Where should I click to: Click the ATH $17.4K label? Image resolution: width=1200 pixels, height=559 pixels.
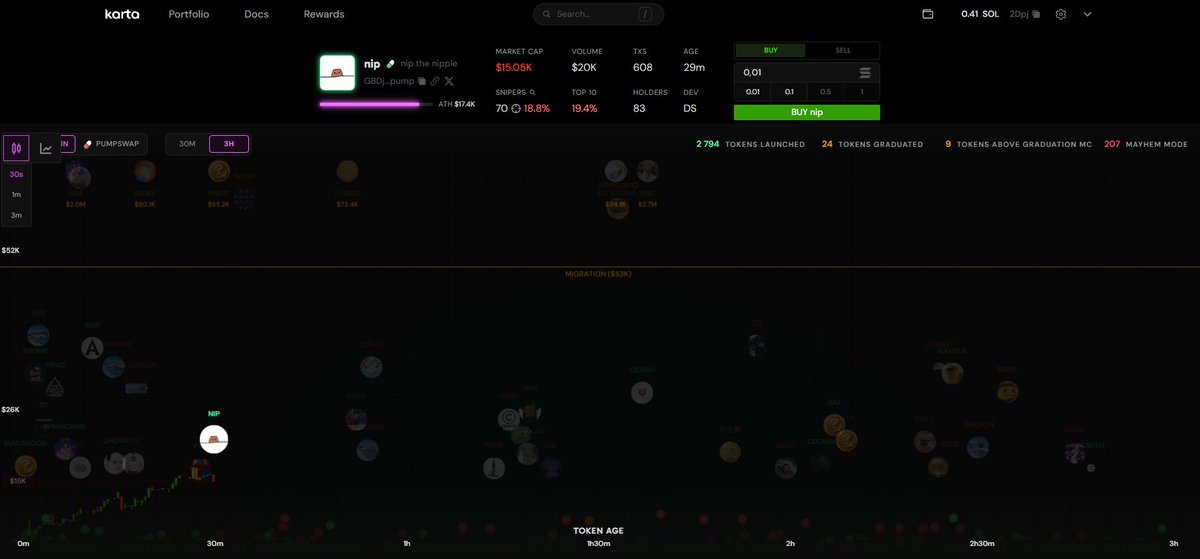coord(456,104)
